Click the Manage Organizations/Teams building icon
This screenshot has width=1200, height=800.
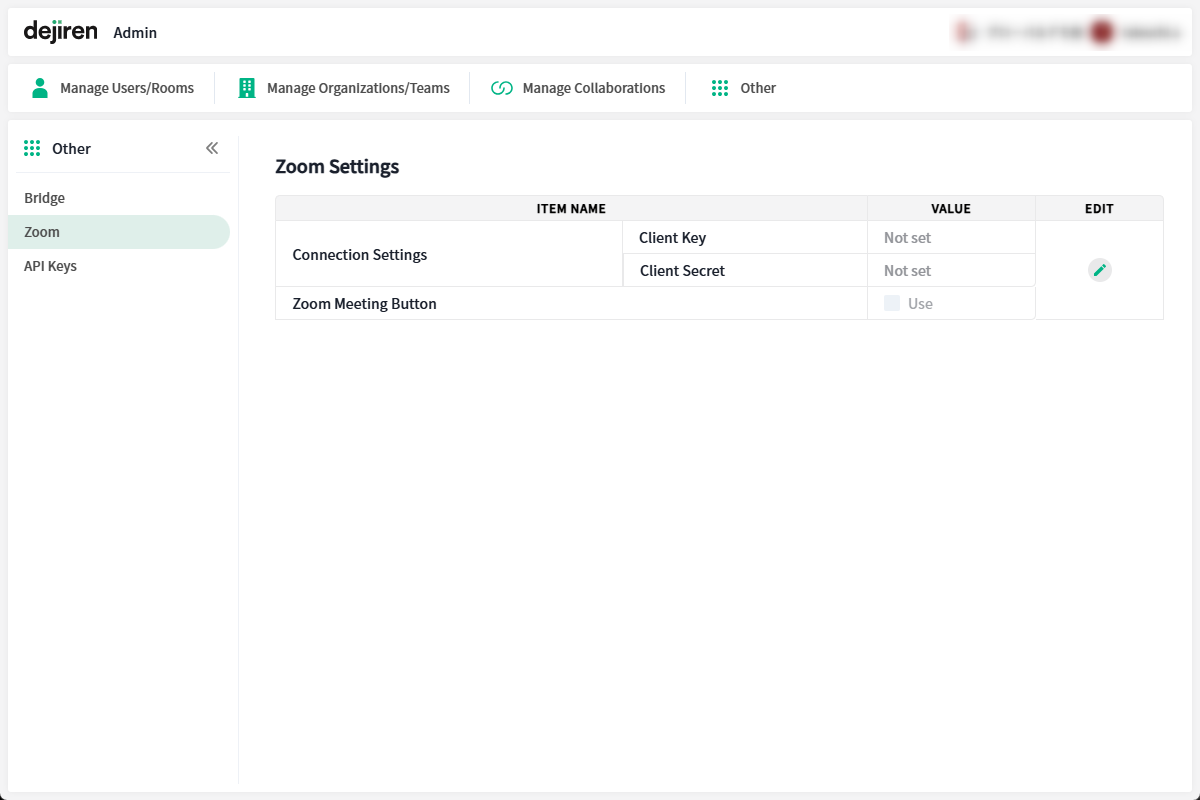coord(246,88)
